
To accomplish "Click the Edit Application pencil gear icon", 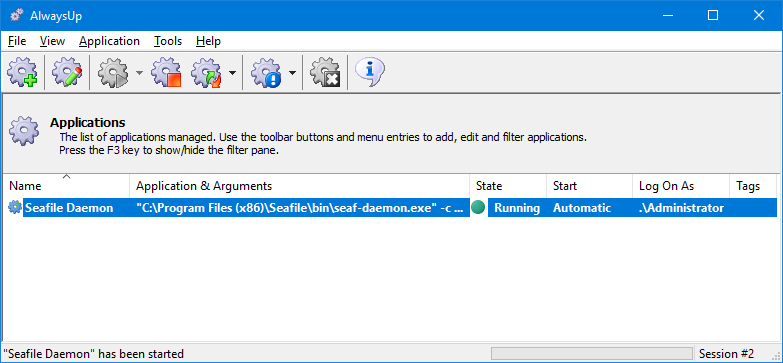I will click(x=67, y=73).
